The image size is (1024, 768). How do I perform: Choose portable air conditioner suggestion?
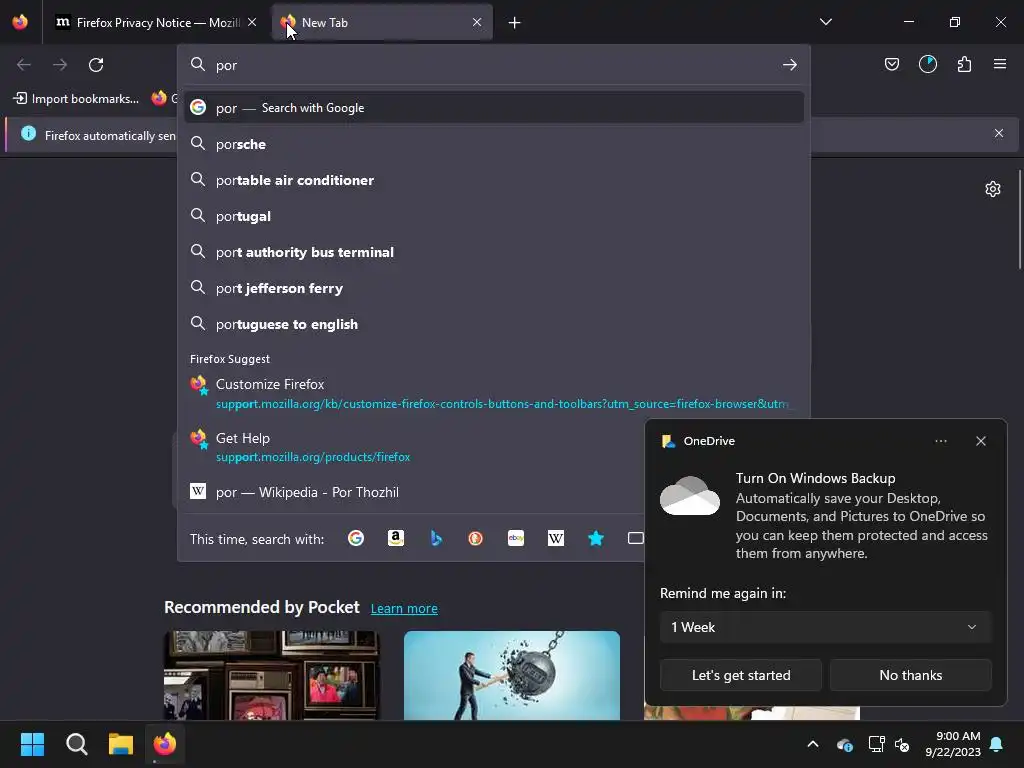(x=493, y=180)
